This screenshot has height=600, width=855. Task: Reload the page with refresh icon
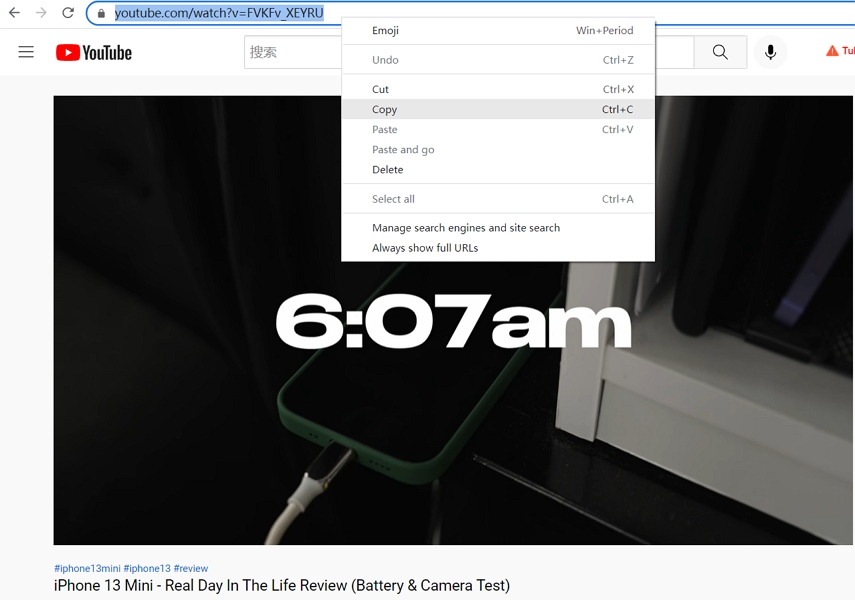(68, 13)
